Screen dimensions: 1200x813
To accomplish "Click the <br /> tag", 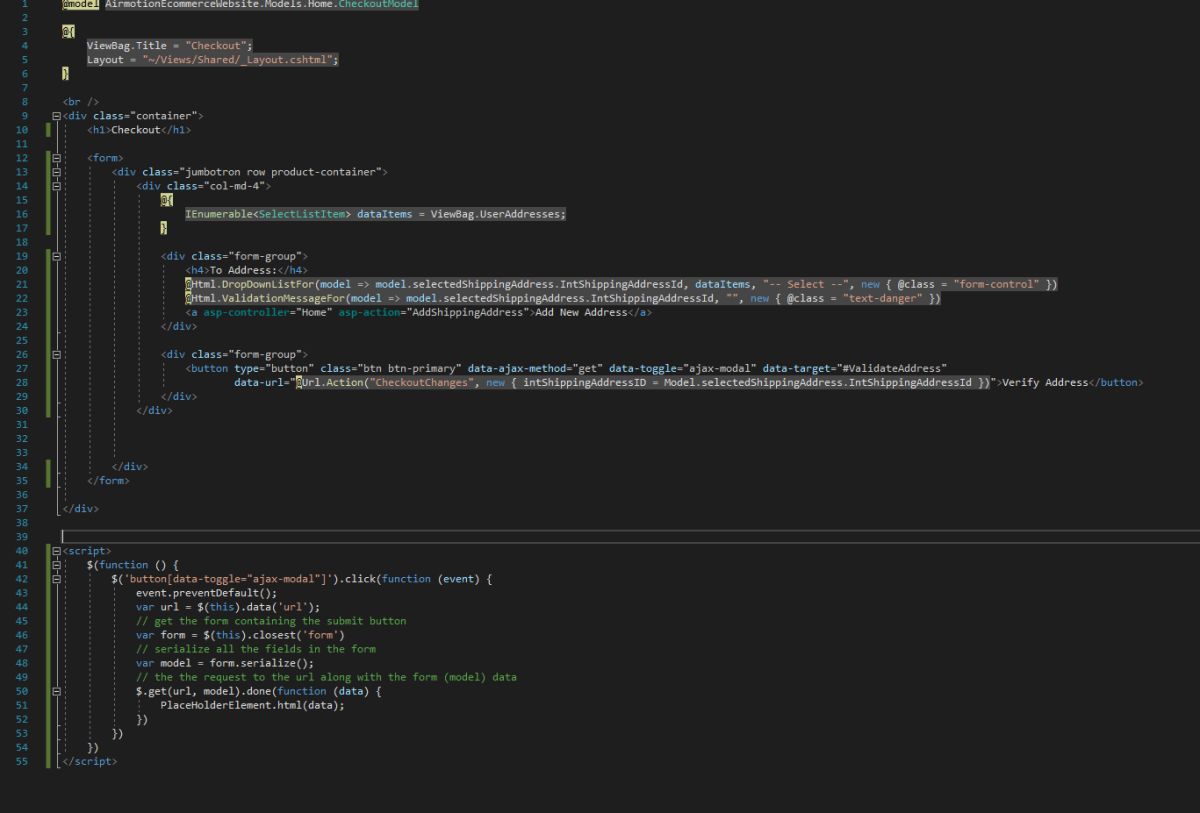I will [80, 102].
